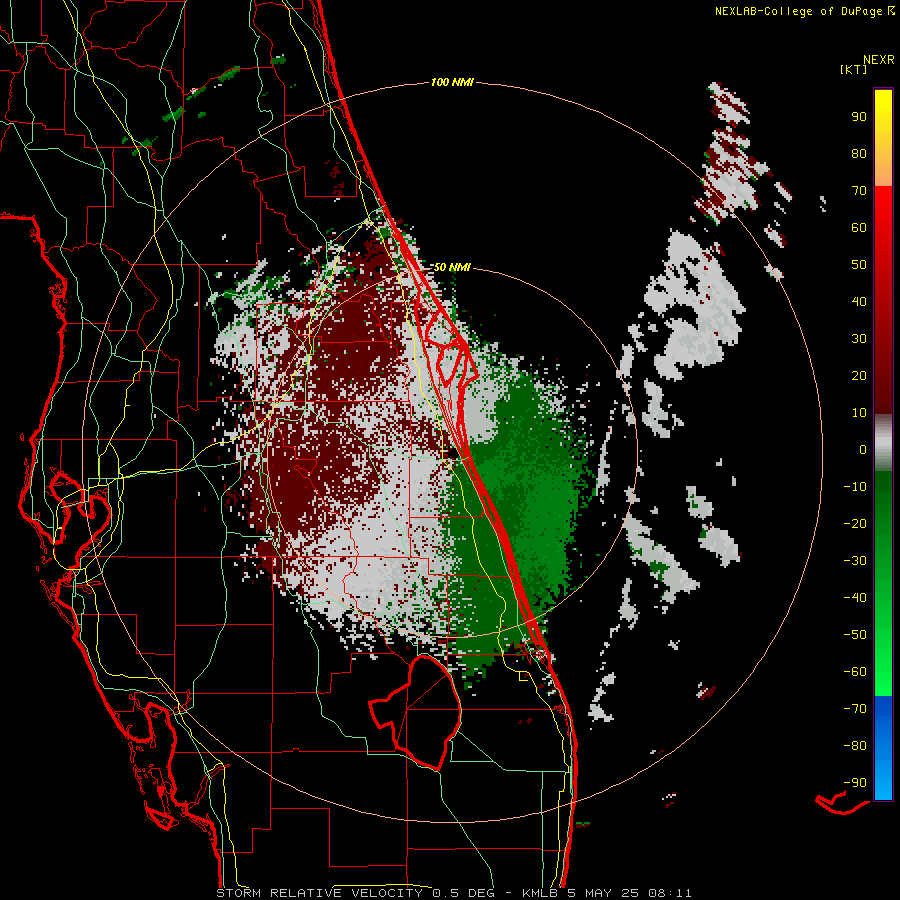Viewport: 900px width, 900px height.
Task: Pick the gray zero-velocity segment of the color bar
Action: (x=883, y=443)
